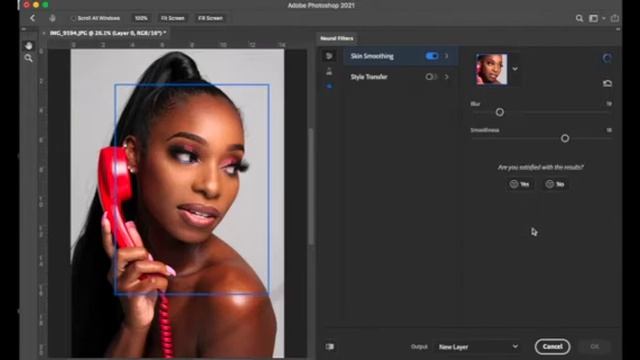Expand the Style Transfer chevron

coord(447,77)
